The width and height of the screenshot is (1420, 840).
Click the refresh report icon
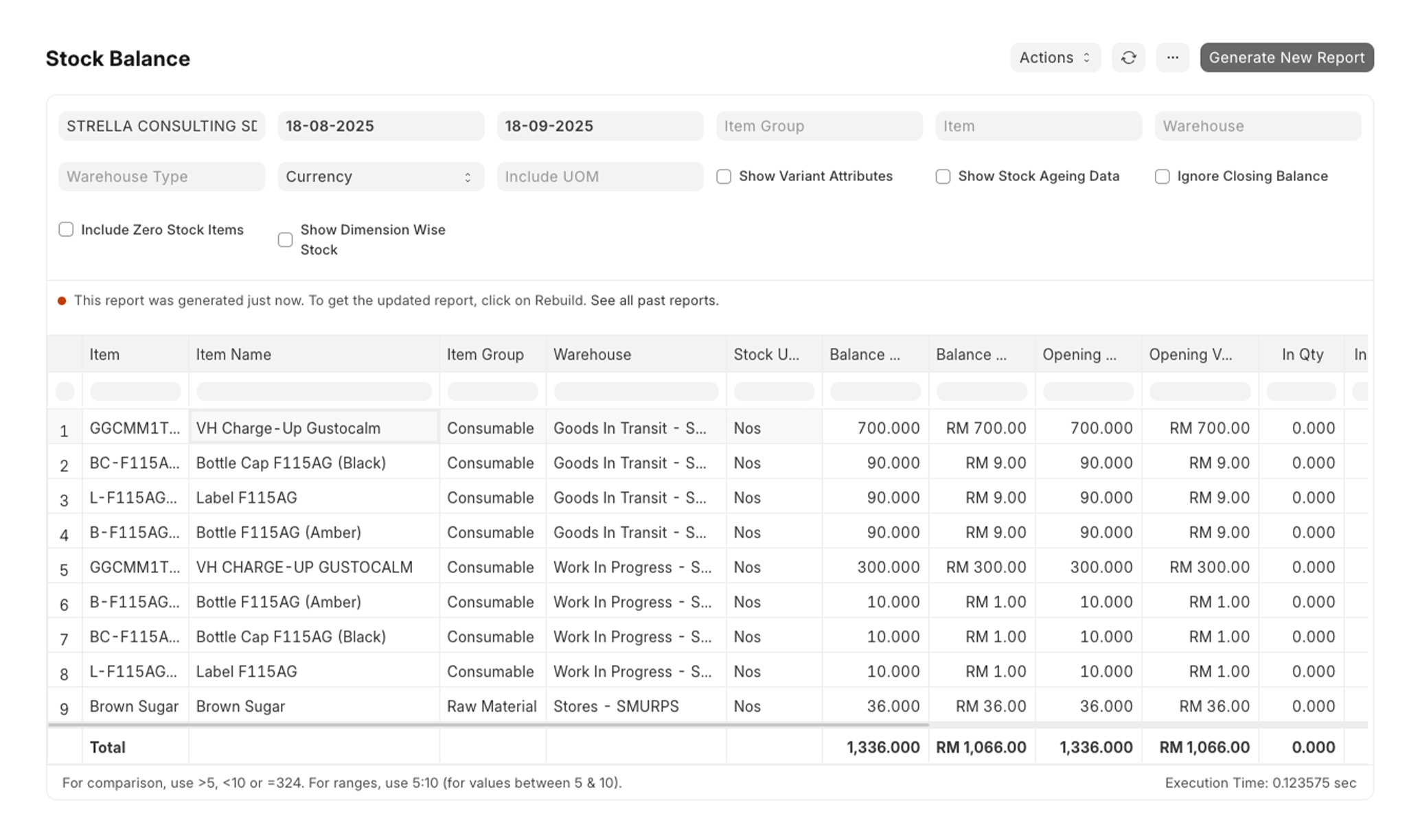coord(1128,58)
